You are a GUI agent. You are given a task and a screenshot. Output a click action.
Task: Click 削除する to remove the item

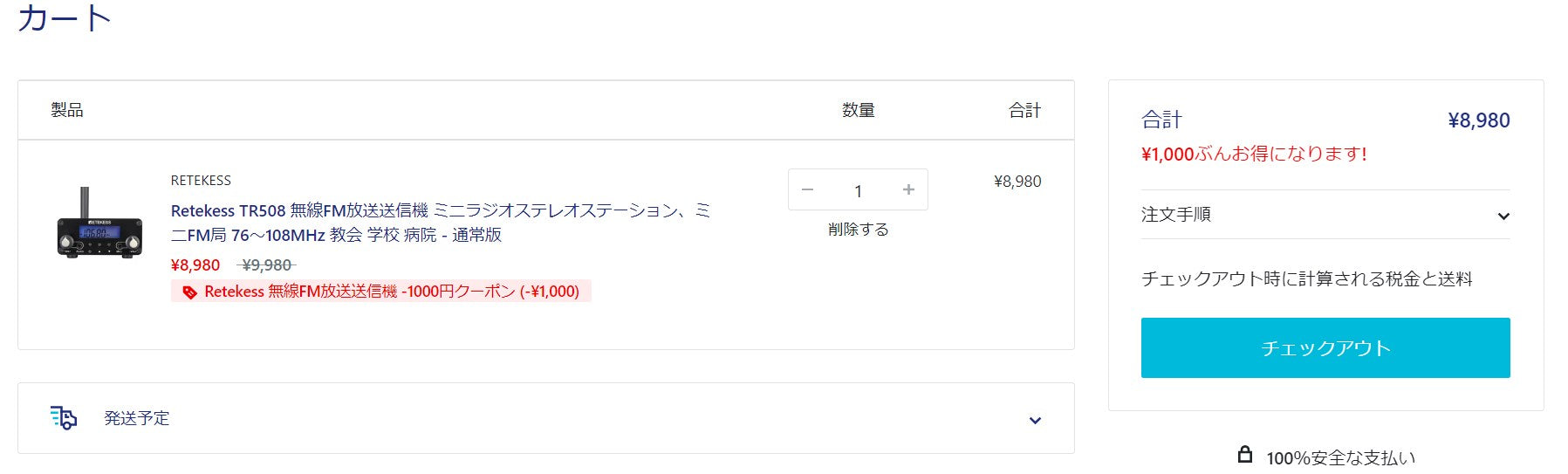tap(858, 230)
